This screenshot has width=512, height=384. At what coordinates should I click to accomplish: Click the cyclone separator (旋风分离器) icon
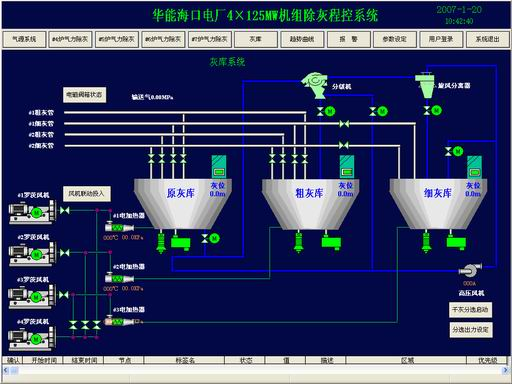(x=425, y=85)
